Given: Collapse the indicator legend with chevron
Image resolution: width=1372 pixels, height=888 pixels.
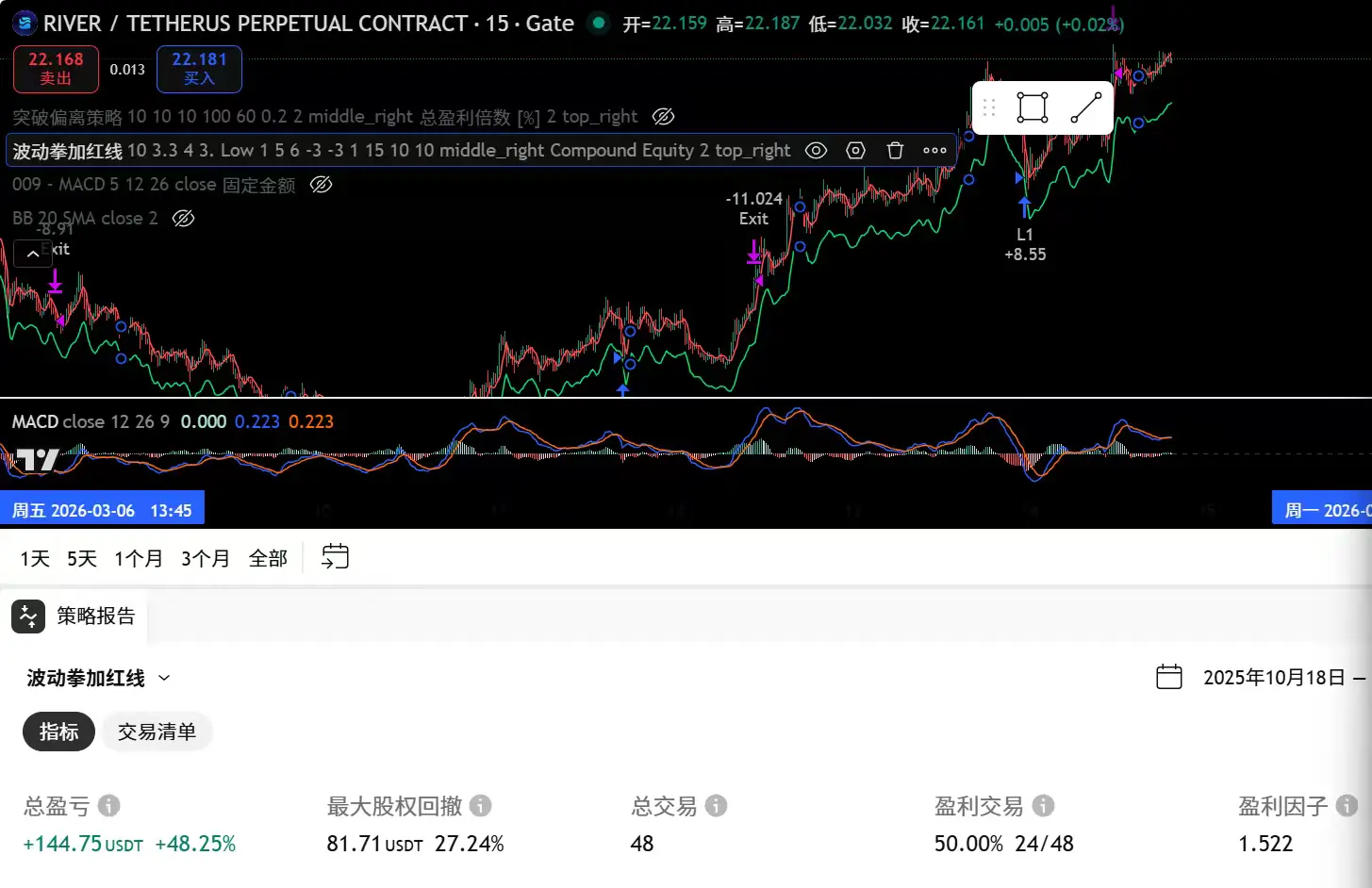Looking at the screenshot, I should [33, 254].
